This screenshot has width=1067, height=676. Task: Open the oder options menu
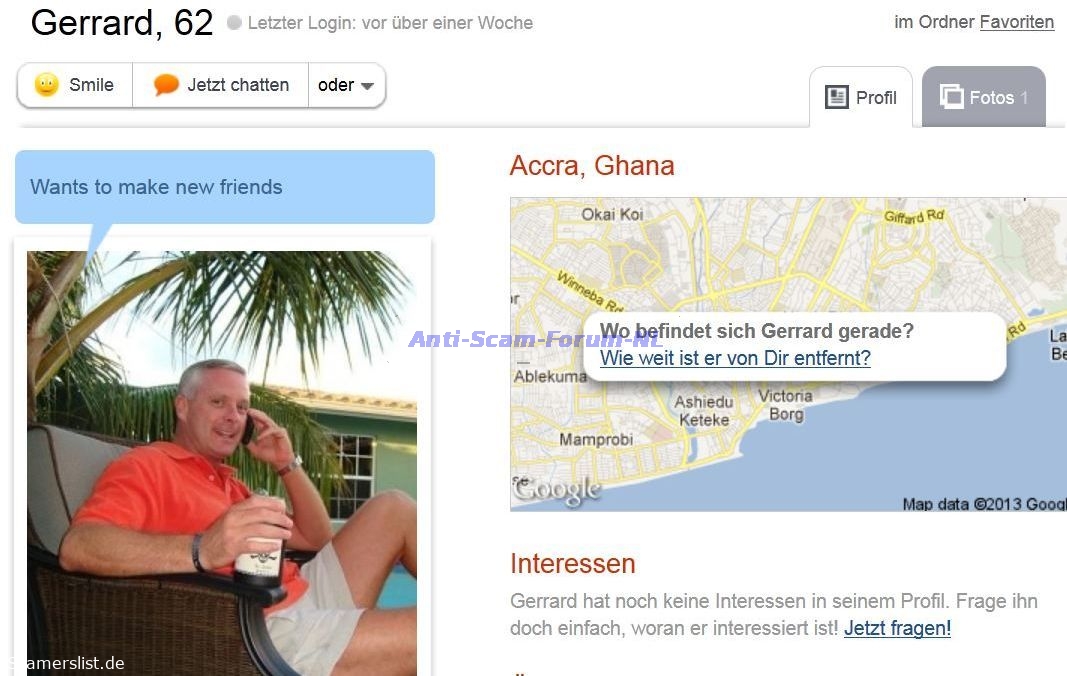pyautogui.click(x=346, y=85)
